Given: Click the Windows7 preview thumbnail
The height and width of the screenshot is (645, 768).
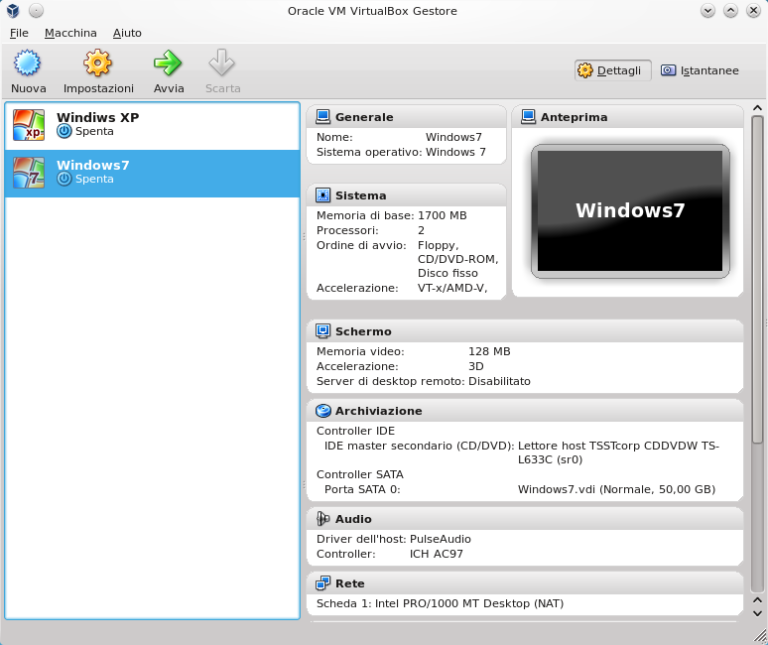Looking at the screenshot, I should [x=629, y=210].
